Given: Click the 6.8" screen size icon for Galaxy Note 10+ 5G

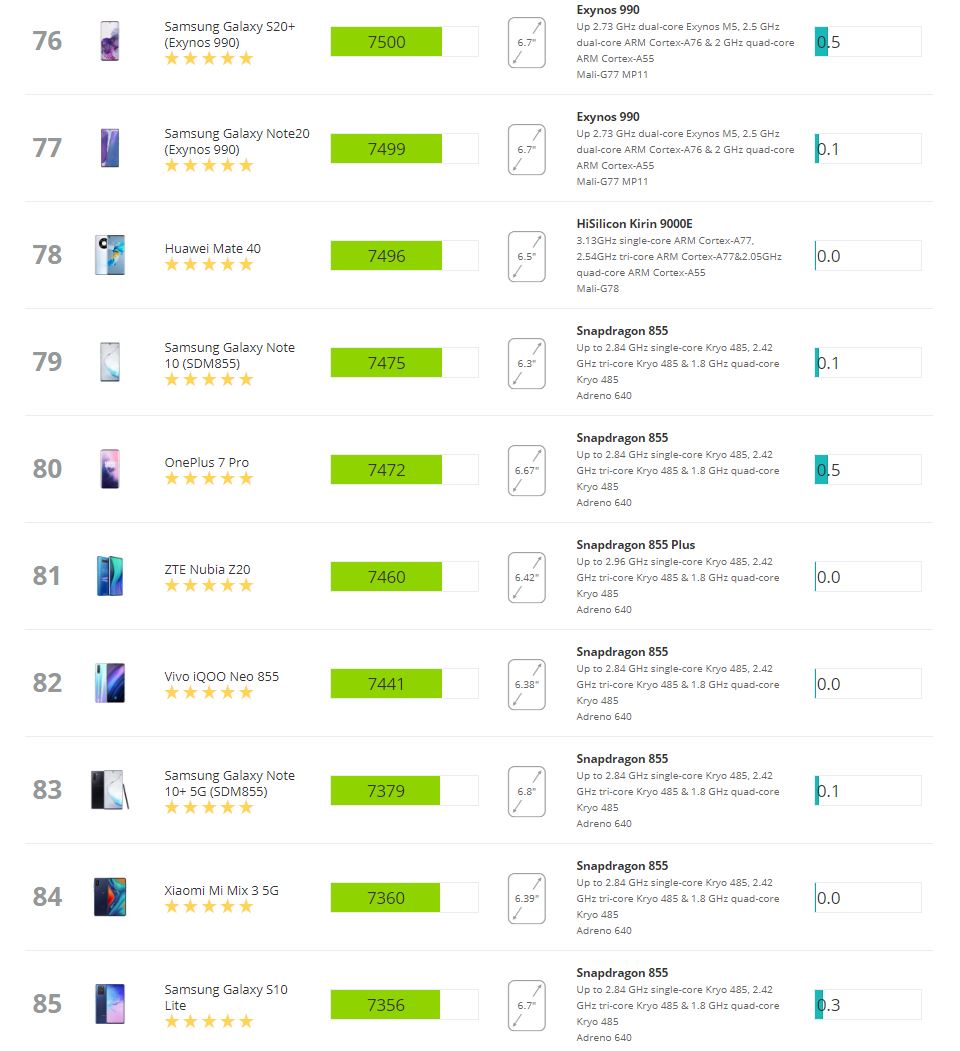Looking at the screenshot, I should click(x=526, y=792).
